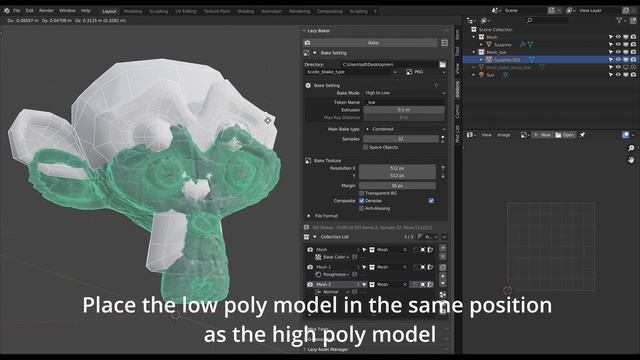Select Scene Collection in the outliner
640x360 pixels.
pyautogui.click(x=495, y=30)
